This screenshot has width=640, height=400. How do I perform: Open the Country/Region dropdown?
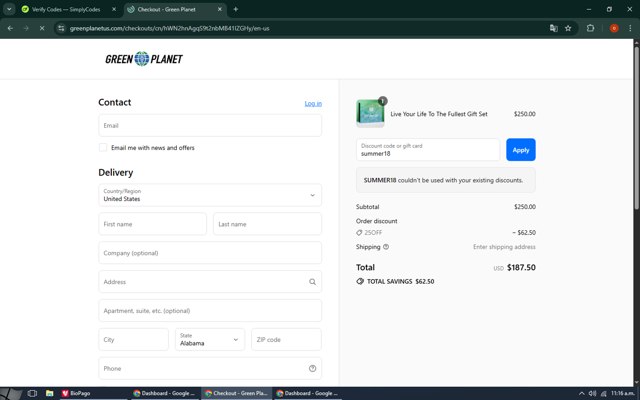(x=210, y=195)
